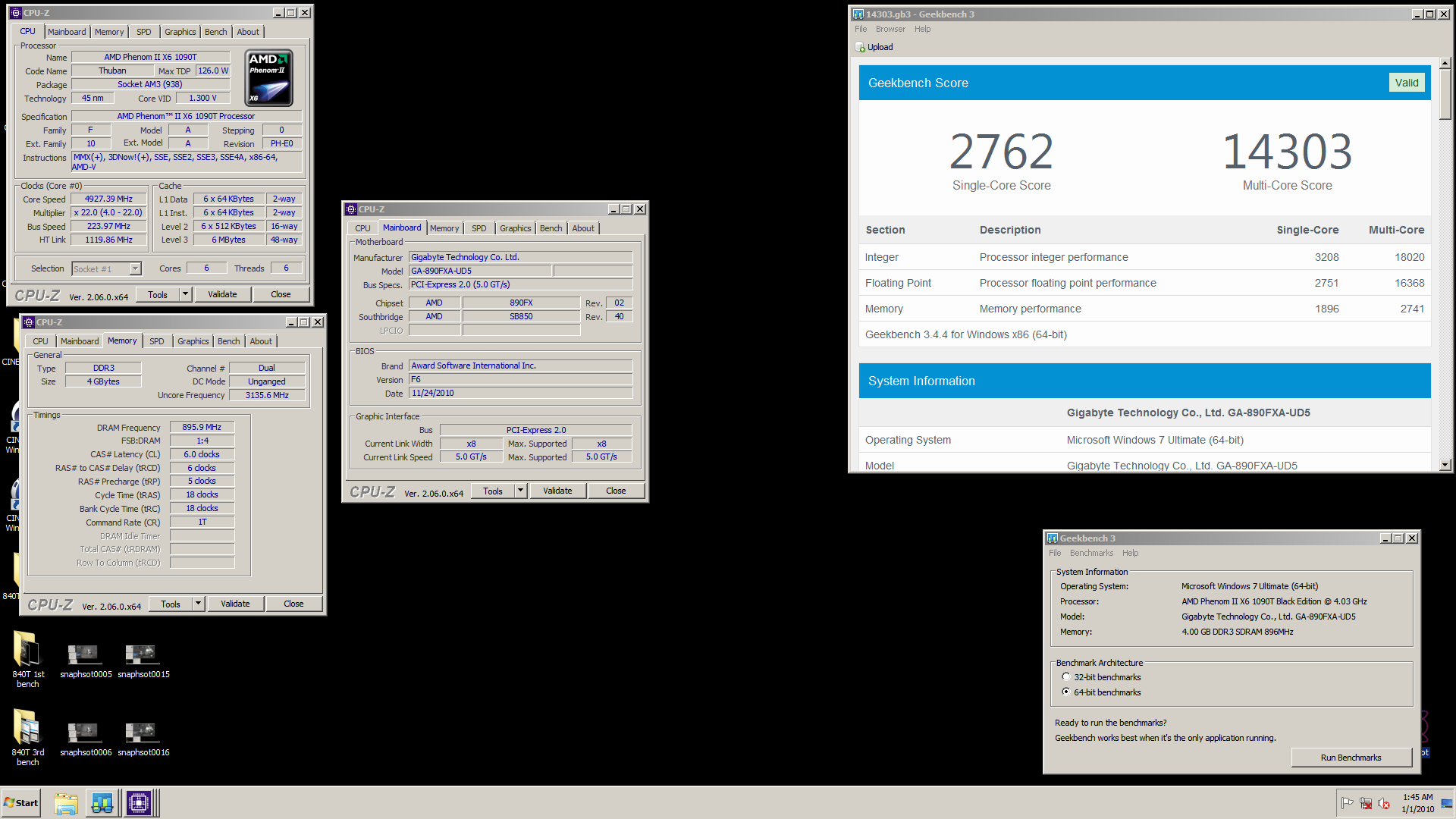1456x819 pixels.
Task: Click Validate in CPU-Z CPU window
Action: (x=222, y=294)
